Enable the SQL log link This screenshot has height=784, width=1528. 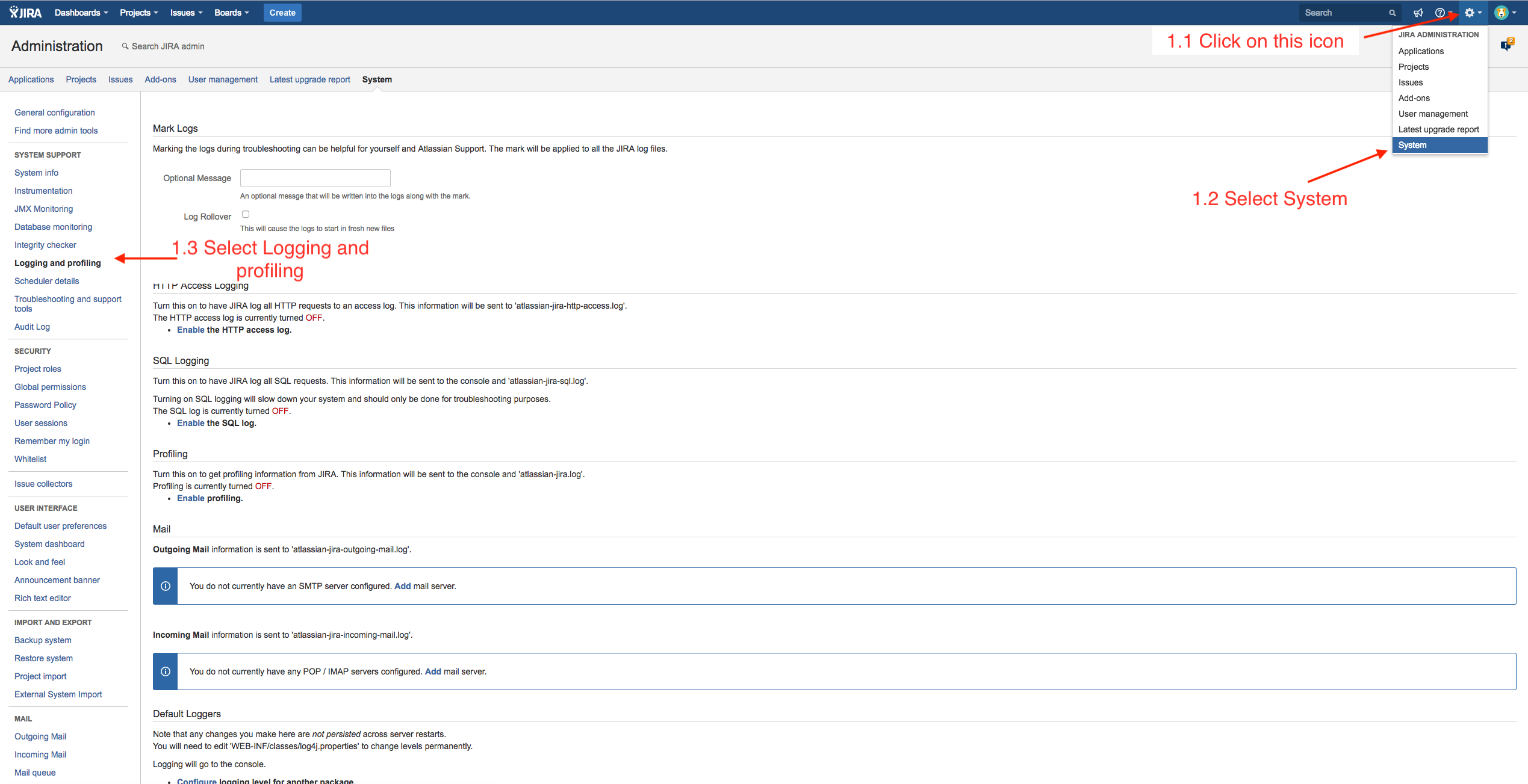tap(190, 423)
